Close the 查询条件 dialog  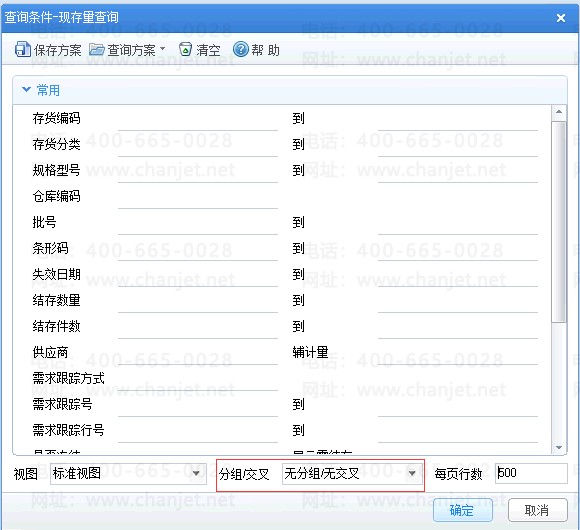click(x=561, y=18)
